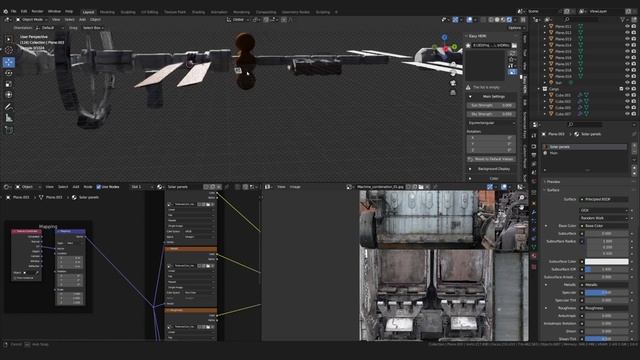The height and width of the screenshot is (360, 640).
Task: Toggle visibility of the Cargo collection
Action: coord(627,89)
